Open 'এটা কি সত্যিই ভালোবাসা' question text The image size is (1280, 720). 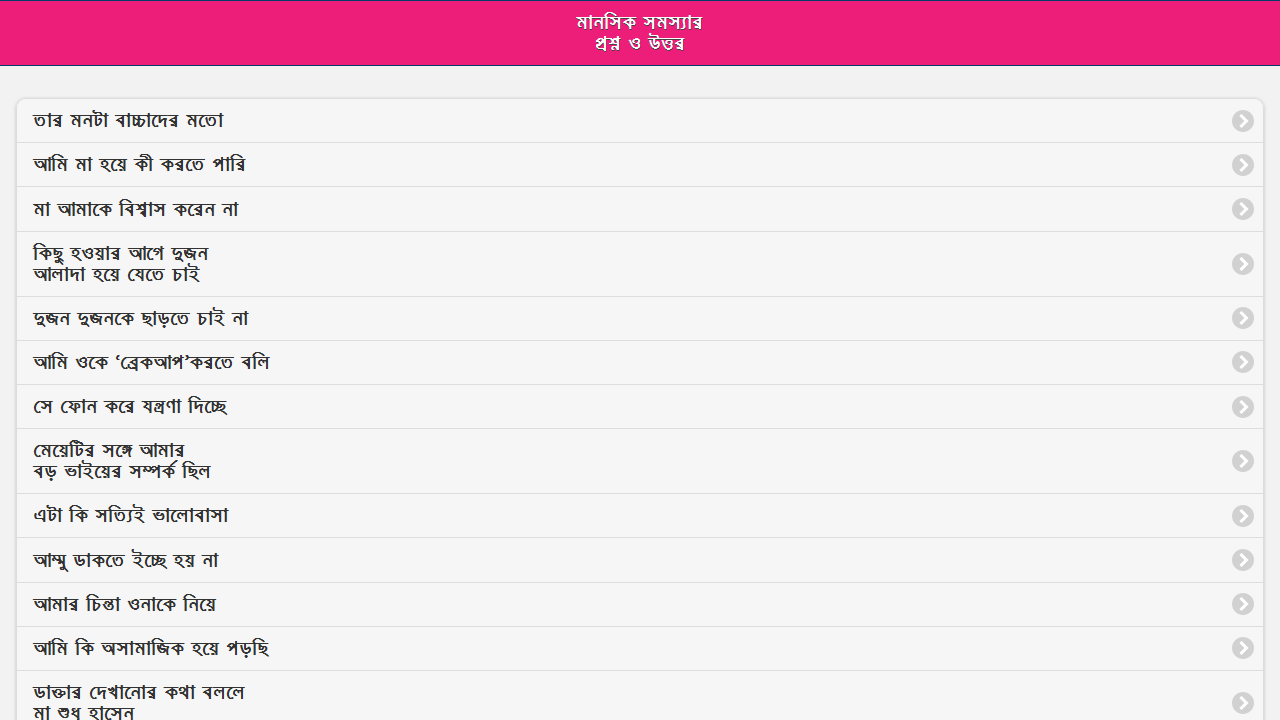(131, 516)
